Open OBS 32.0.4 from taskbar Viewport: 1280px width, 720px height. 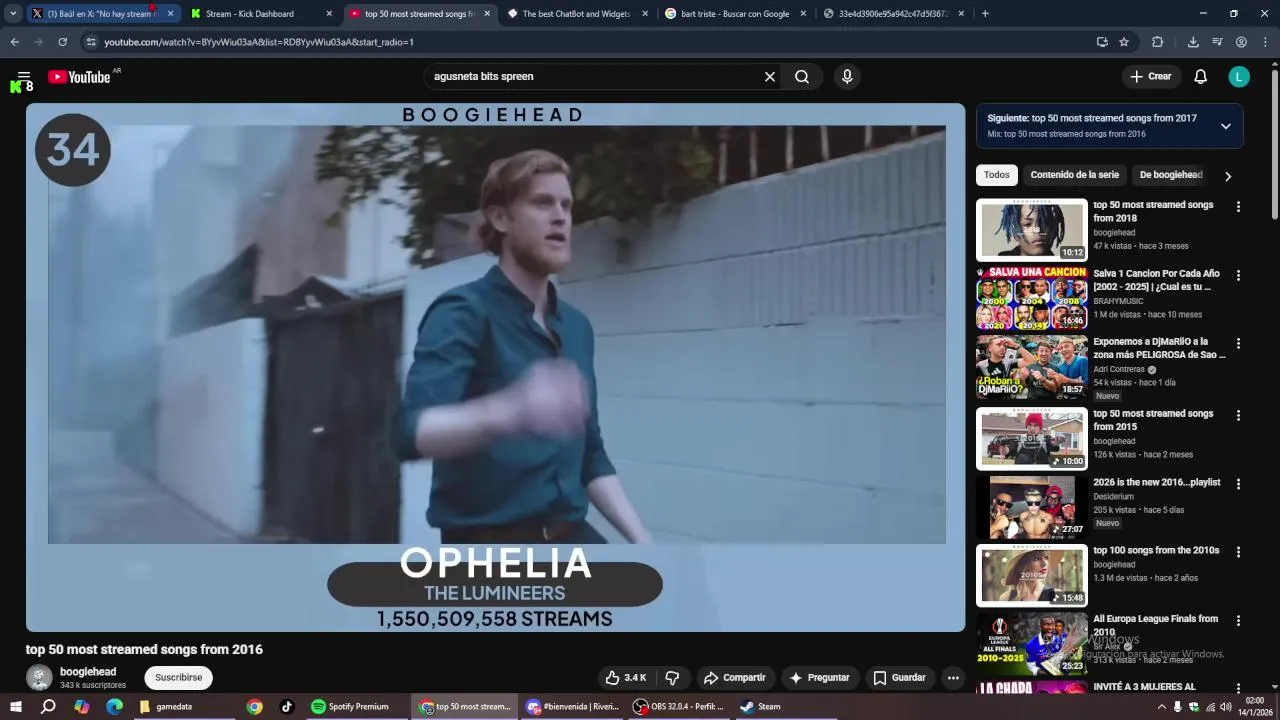pos(679,707)
